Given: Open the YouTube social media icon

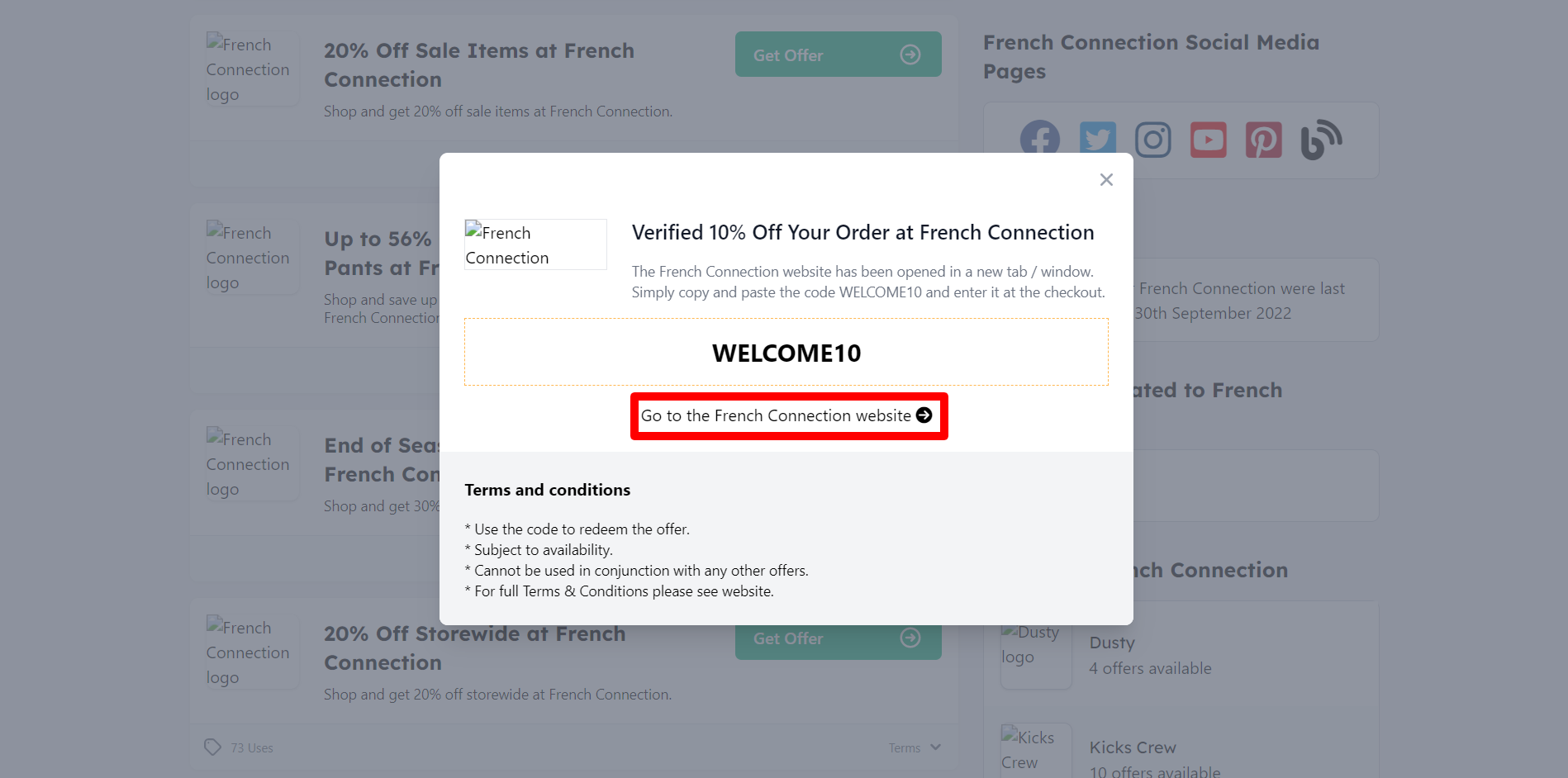Looking at the screenshot, I should pyautogui.click(x=1209, y=140).
